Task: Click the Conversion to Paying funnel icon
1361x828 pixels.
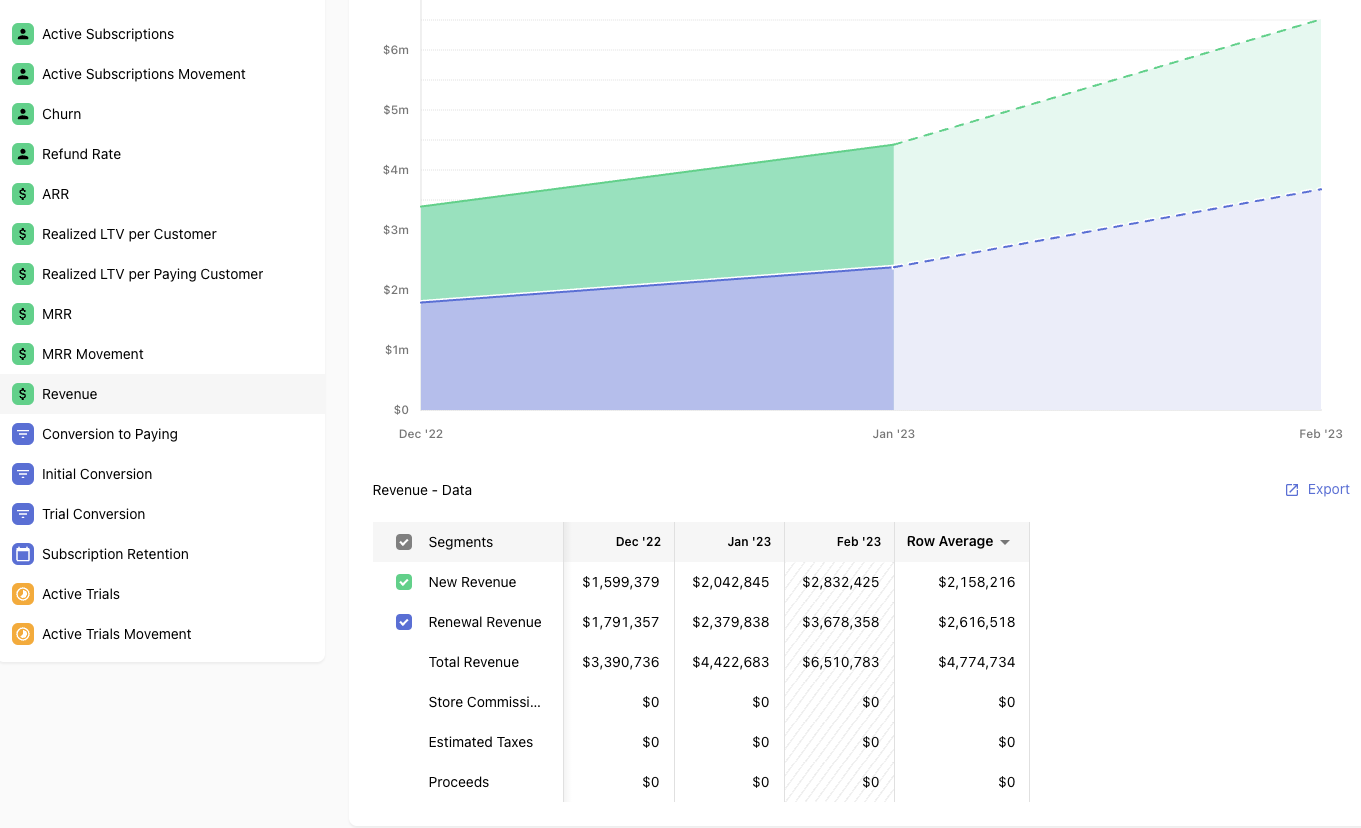Action: point(23,434)
